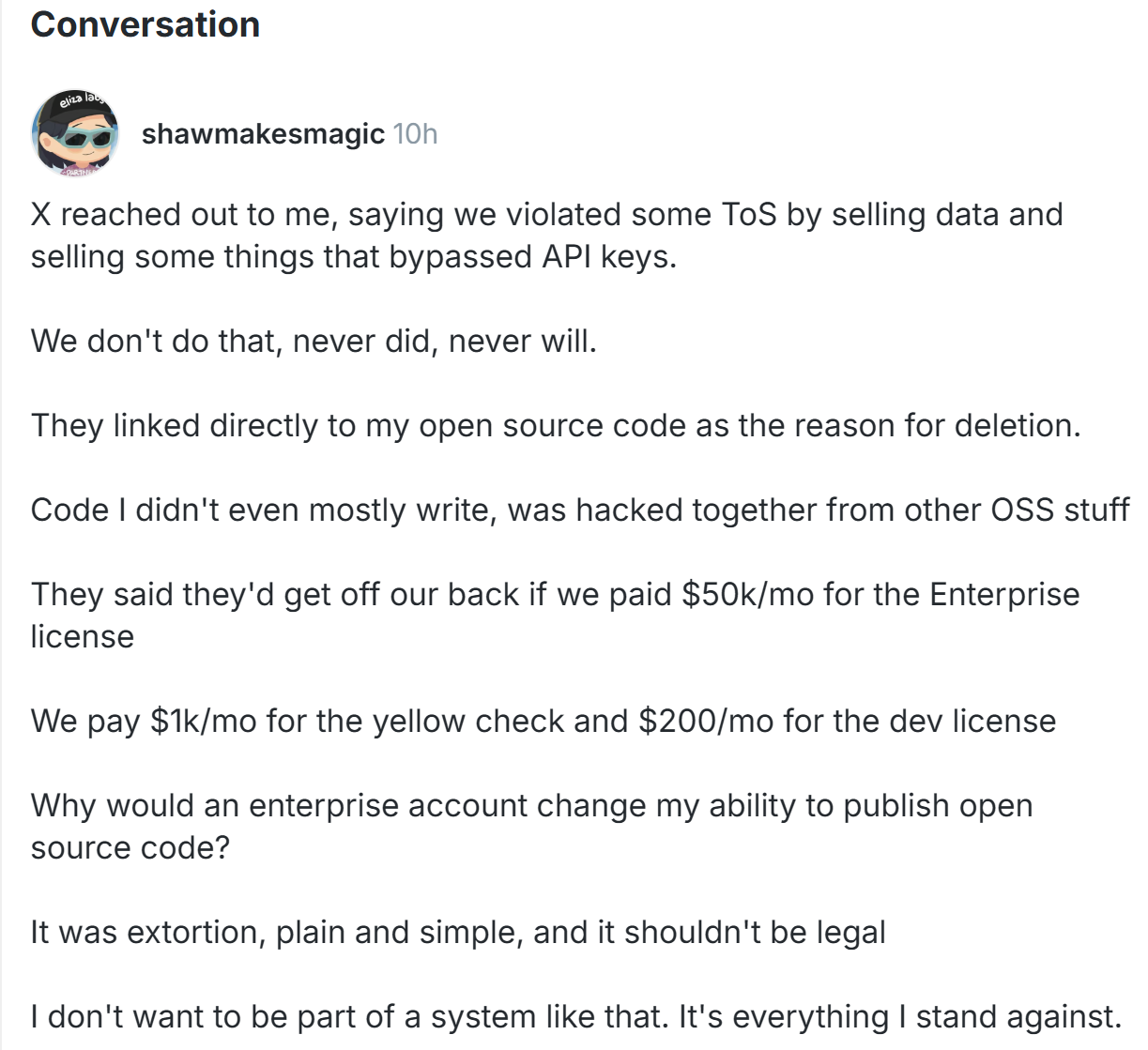This screenshot has width=1148, height=1050.
Task: Click the word "ToS" in the first paragraph
Action: coord(749,214)
